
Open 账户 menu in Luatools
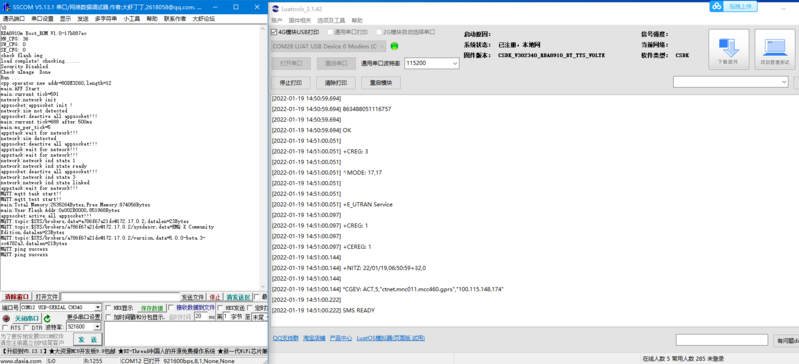(x=277, y=20)
